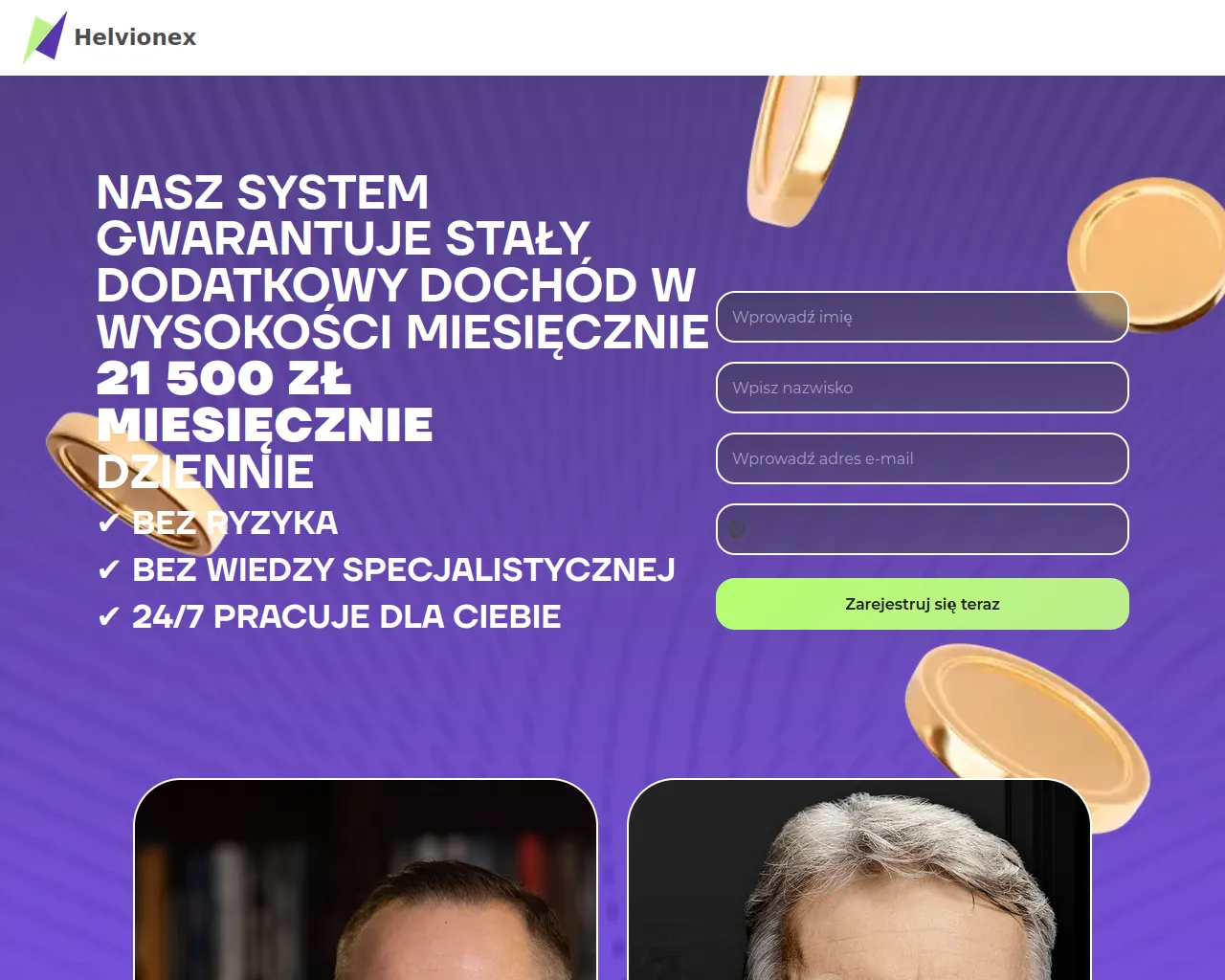Click the right portrait photo of the gray-haired man

point(859,880)
